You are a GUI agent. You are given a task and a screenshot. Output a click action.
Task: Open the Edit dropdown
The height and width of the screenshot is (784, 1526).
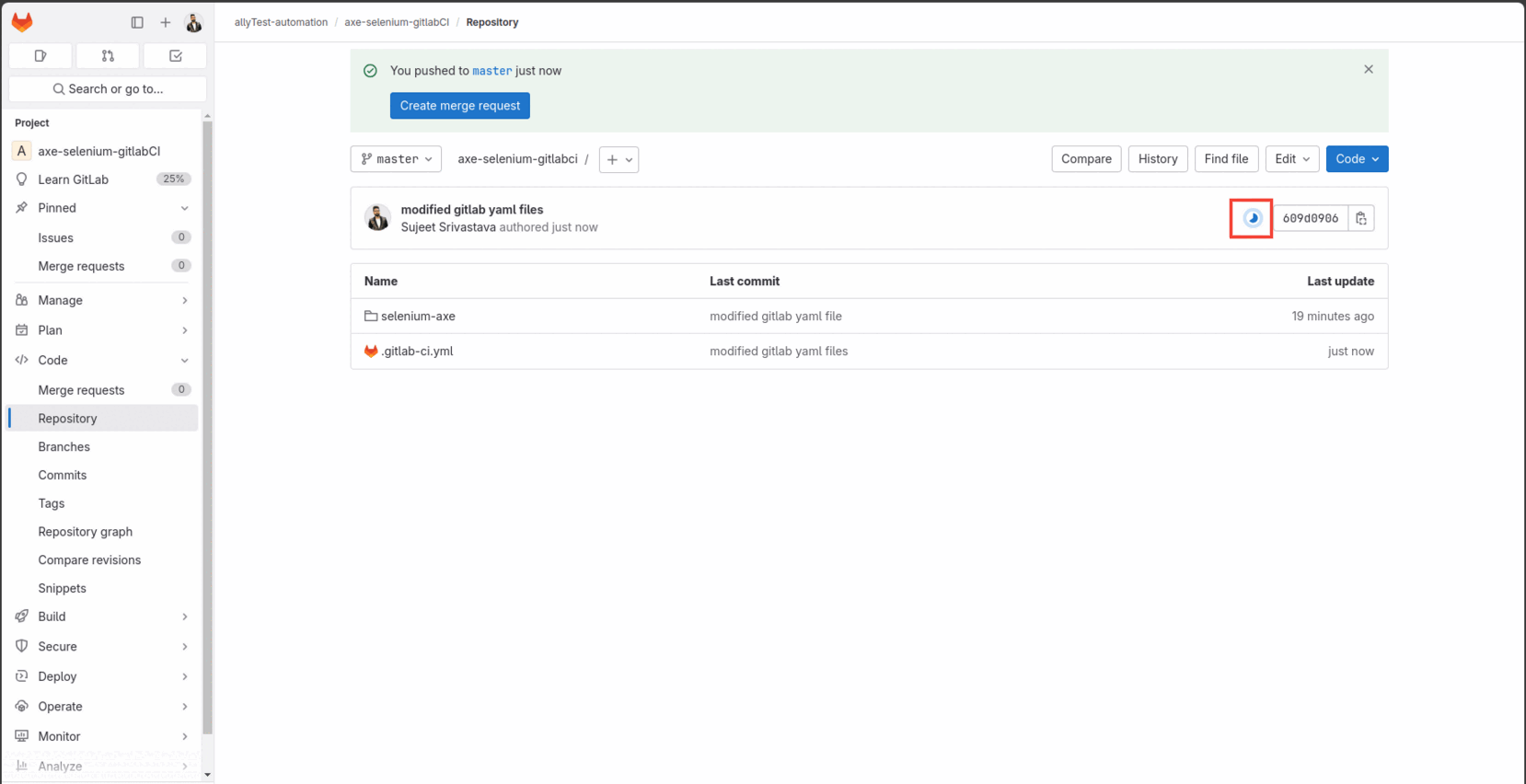pyautogui.click(x=1292, y=159)
